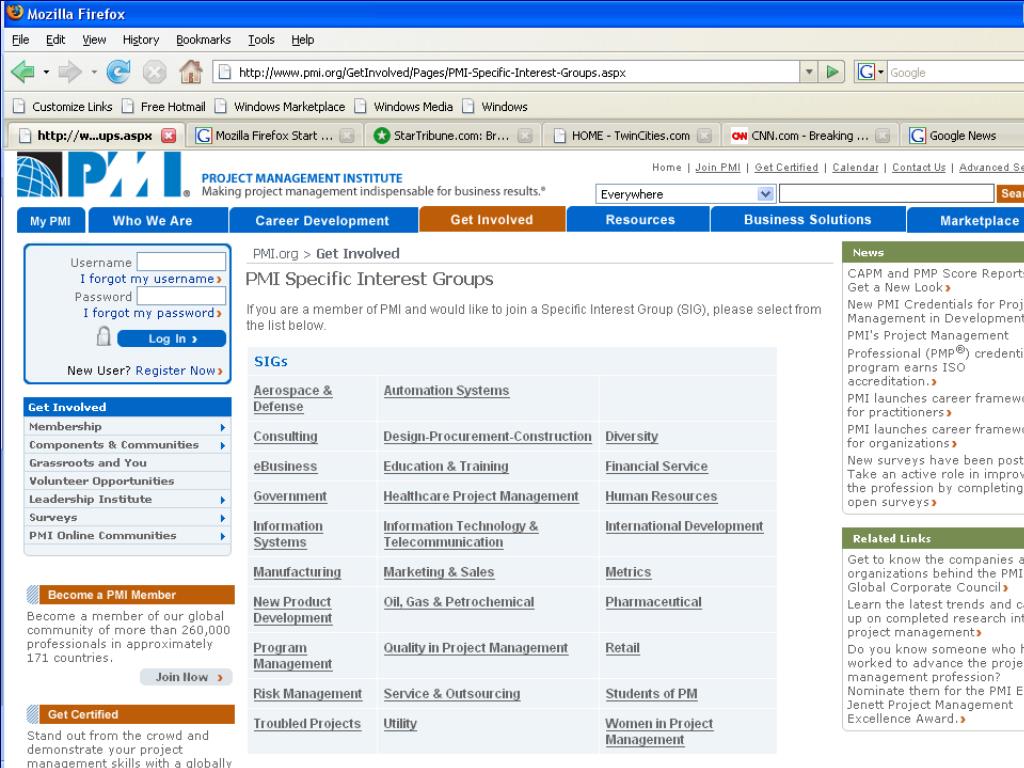Screen dimensions: 1024x768
Task: Click the PMI site search text box
Action: (x=886, y=193)
